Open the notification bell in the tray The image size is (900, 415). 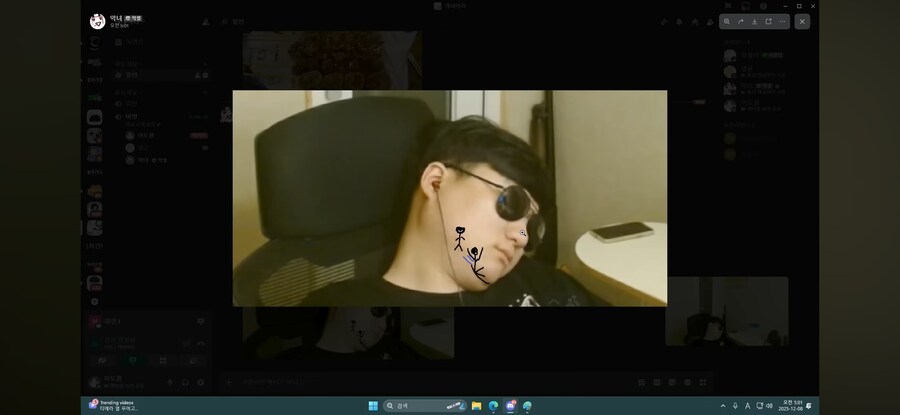pyautogui.click(x=809, y=406)
